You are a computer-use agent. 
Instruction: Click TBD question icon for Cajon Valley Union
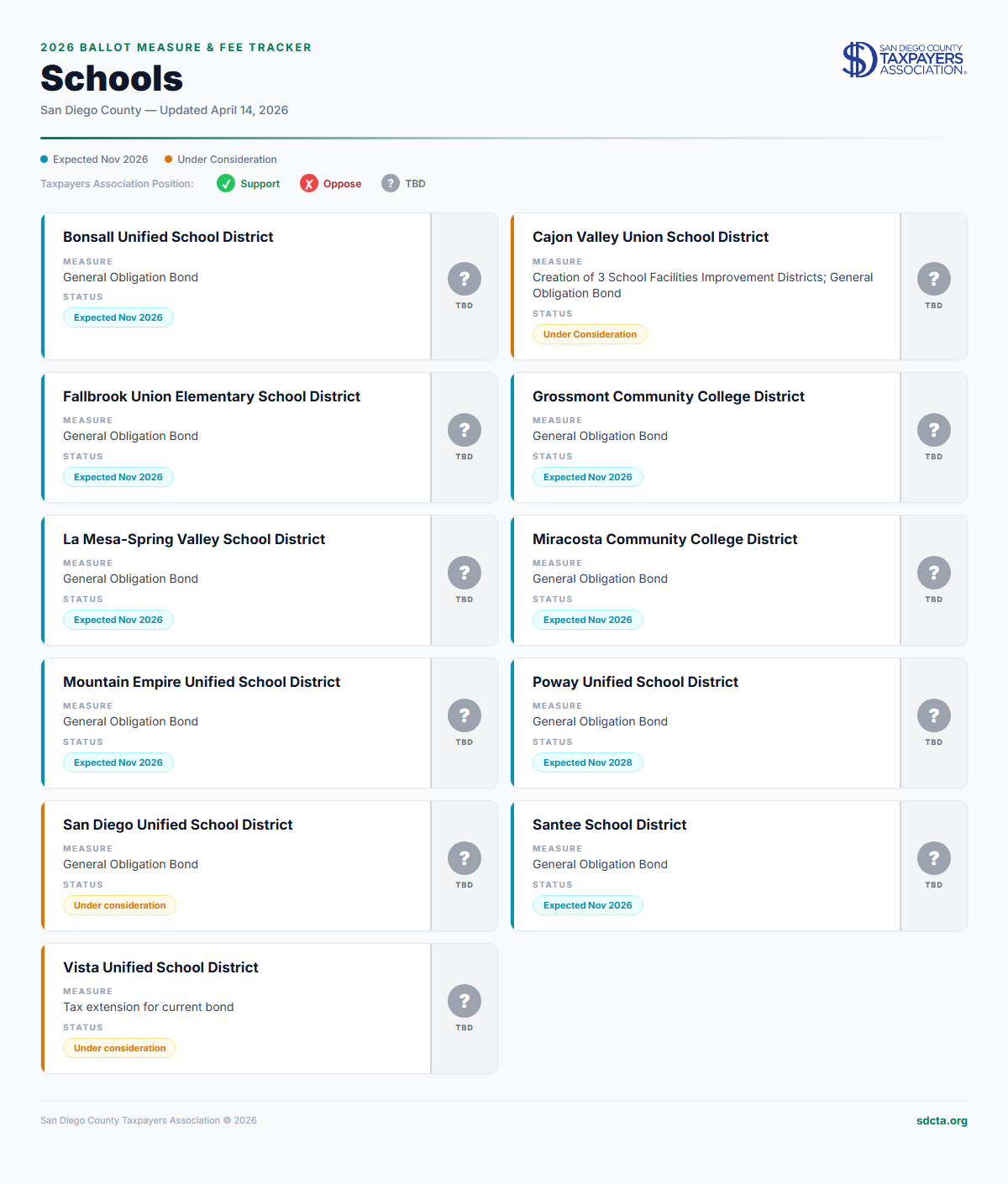point(934,279)
